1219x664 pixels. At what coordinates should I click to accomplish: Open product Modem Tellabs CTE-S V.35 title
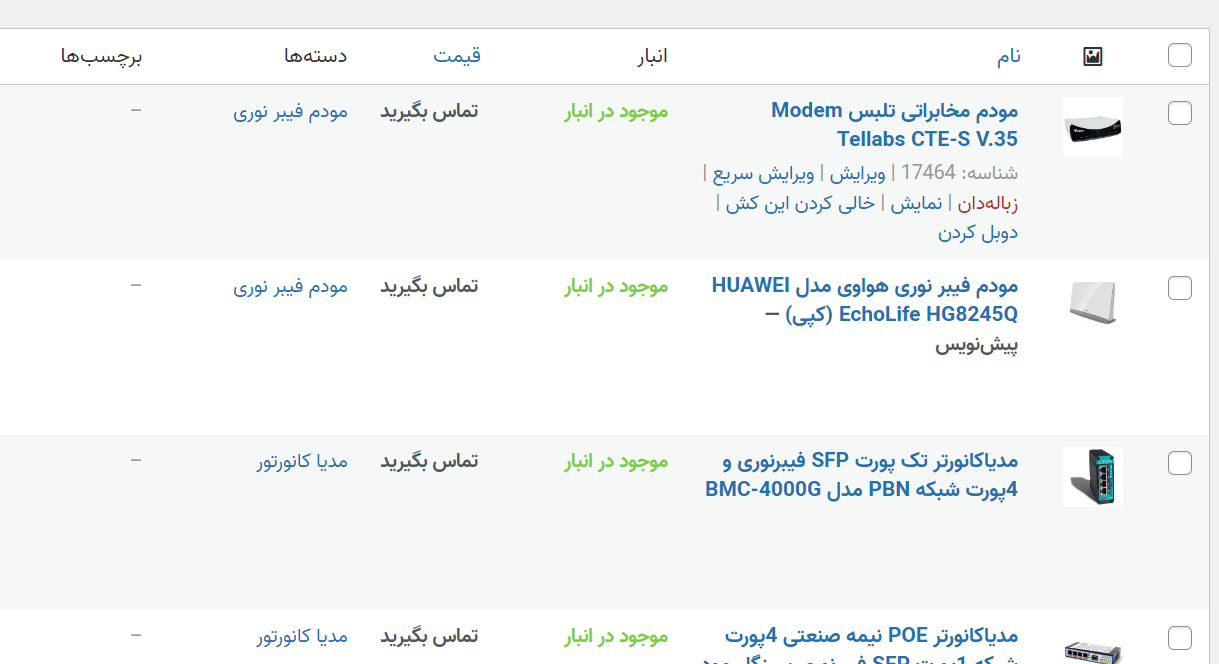894,125
